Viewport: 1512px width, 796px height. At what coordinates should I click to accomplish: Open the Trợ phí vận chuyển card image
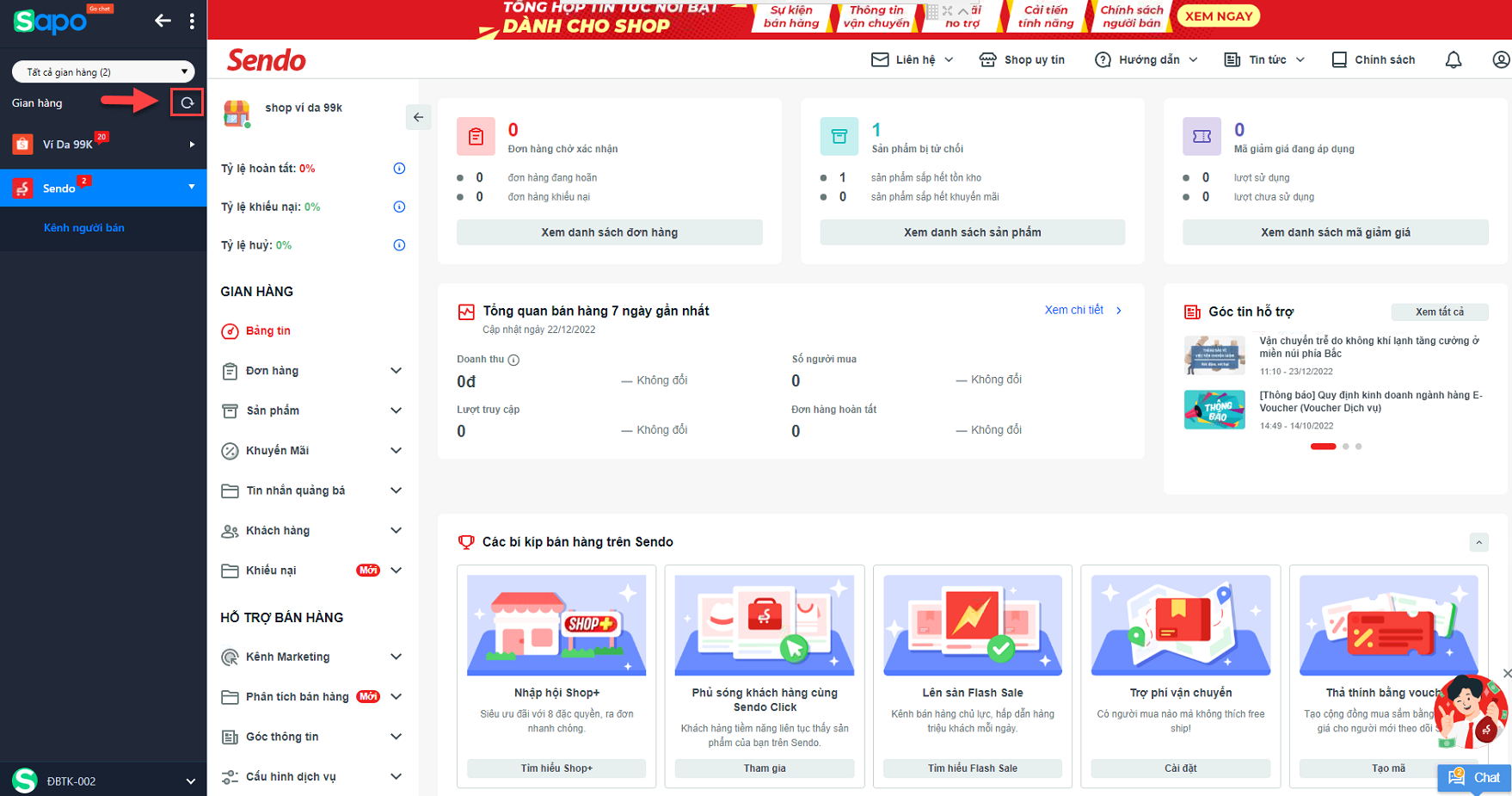click(1181, 626)
